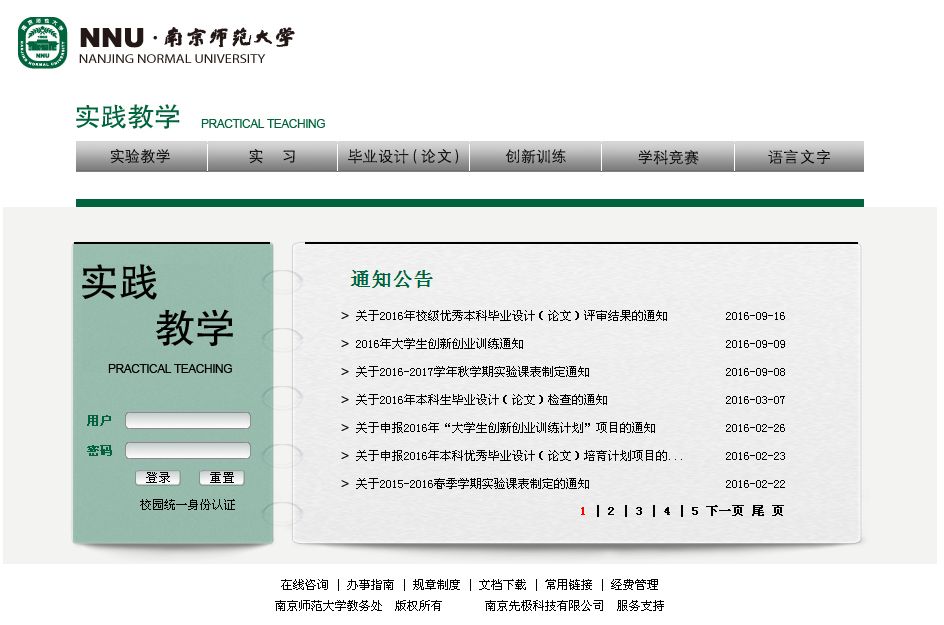Open the 2015-2016春季学期实验课表 notice
This screenshot has width=944, height=625.
[x=472, y=484]
